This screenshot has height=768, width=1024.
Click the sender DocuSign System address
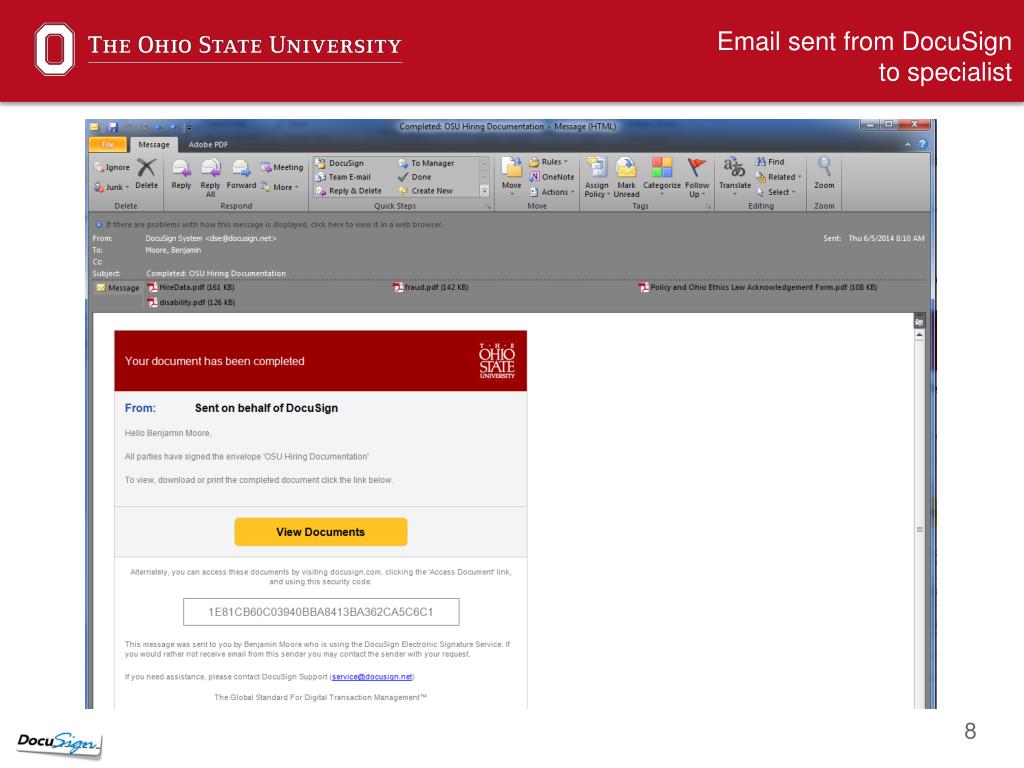[211, 238]
